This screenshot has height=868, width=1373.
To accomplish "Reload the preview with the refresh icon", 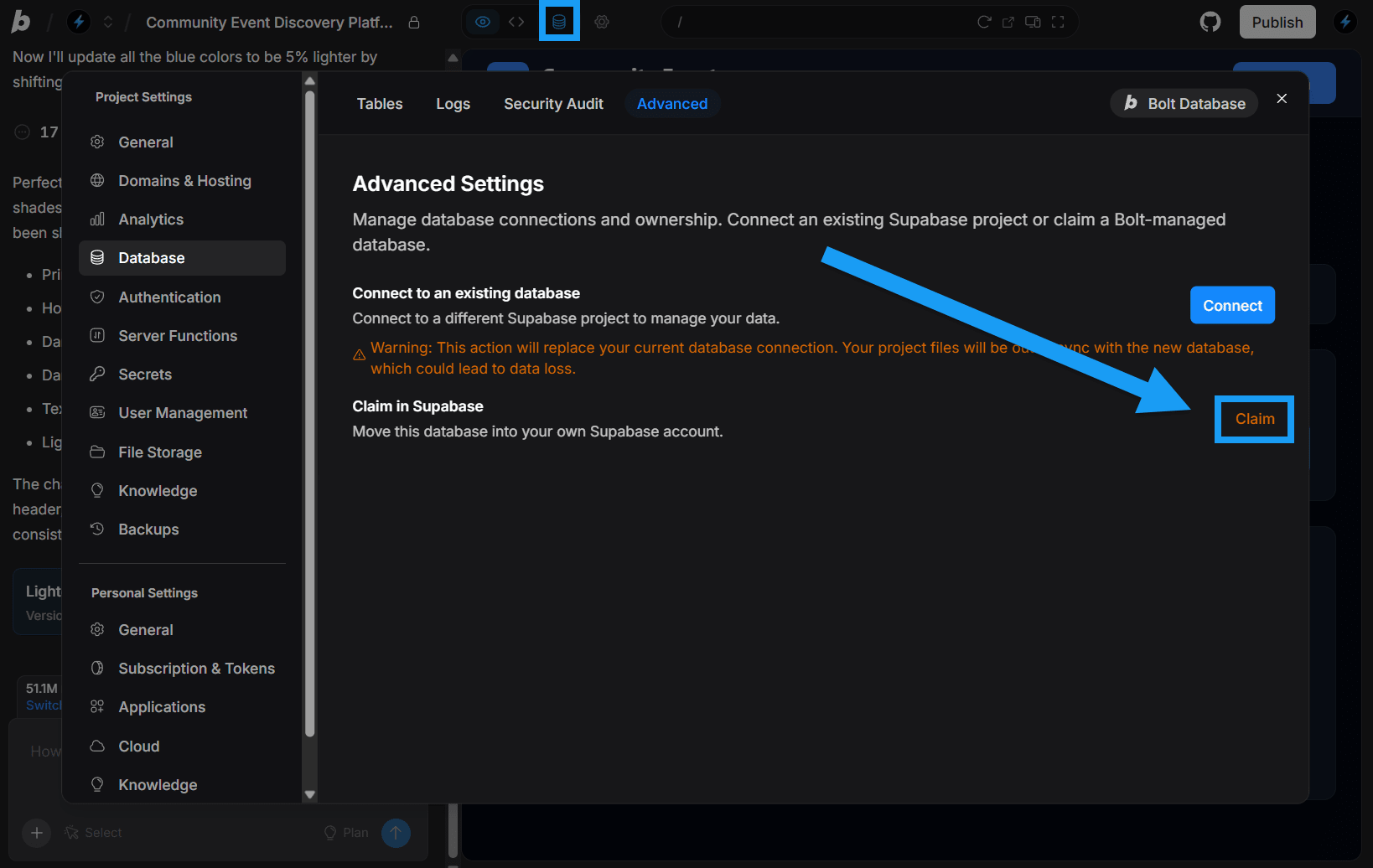I will [984, 22].
